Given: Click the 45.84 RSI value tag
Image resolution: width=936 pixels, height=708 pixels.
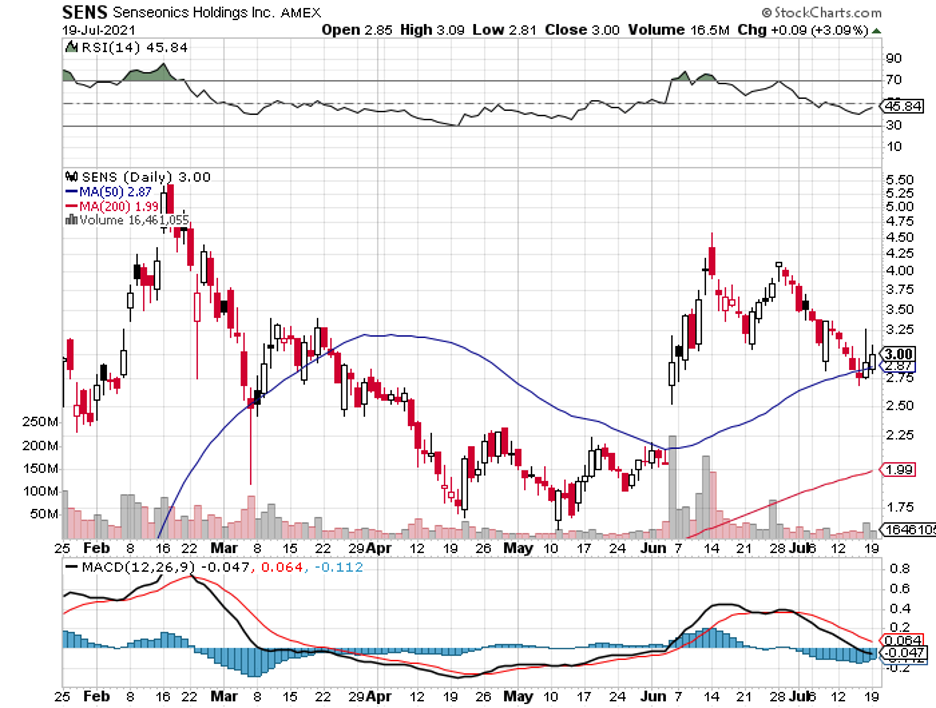Looking at the screenshot, I should pos(899,105).
